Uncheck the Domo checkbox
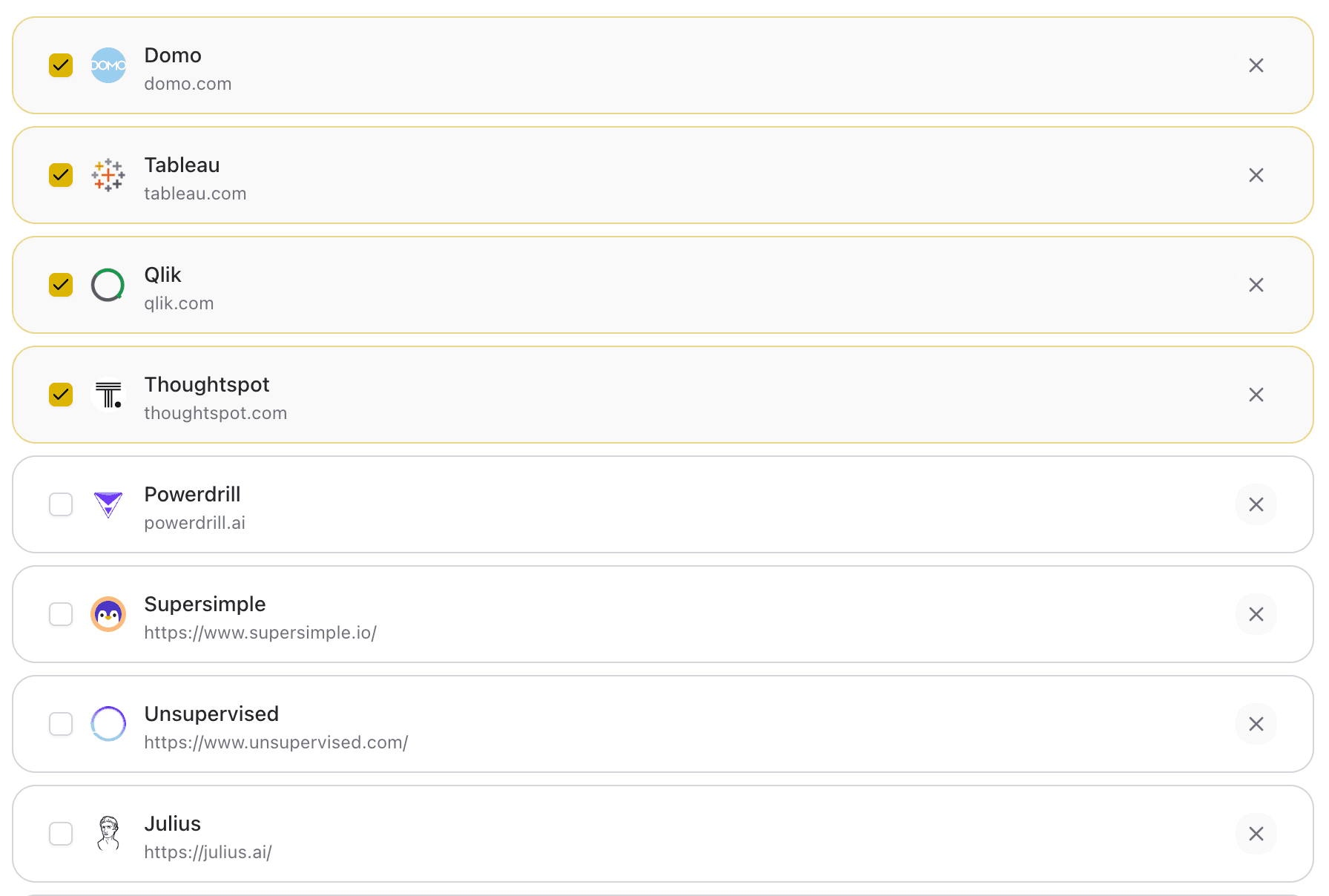This screenshot has width=1329, height=896. [x=60, y=65]
